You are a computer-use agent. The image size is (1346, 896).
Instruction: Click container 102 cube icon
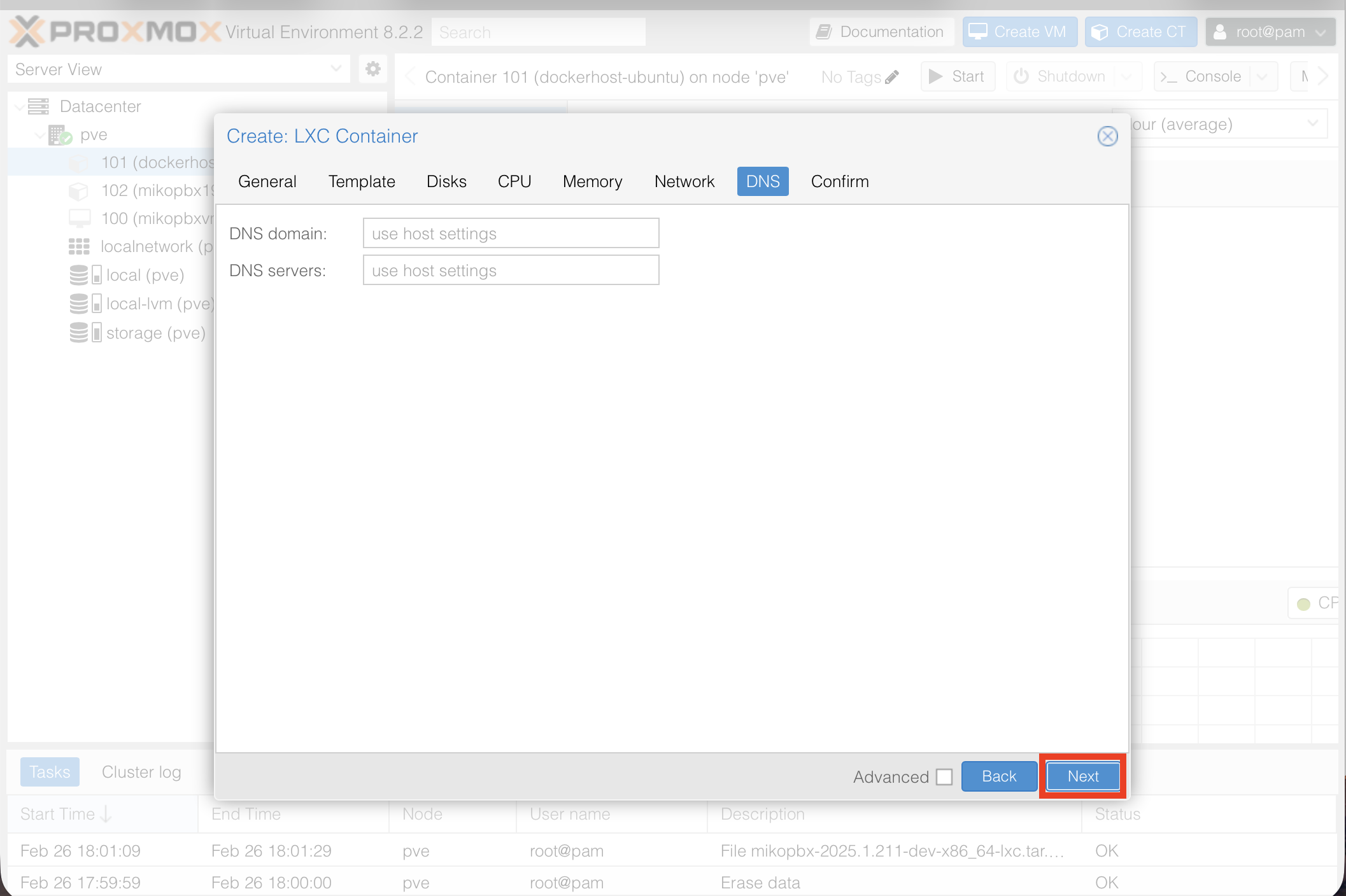(78, 190)
